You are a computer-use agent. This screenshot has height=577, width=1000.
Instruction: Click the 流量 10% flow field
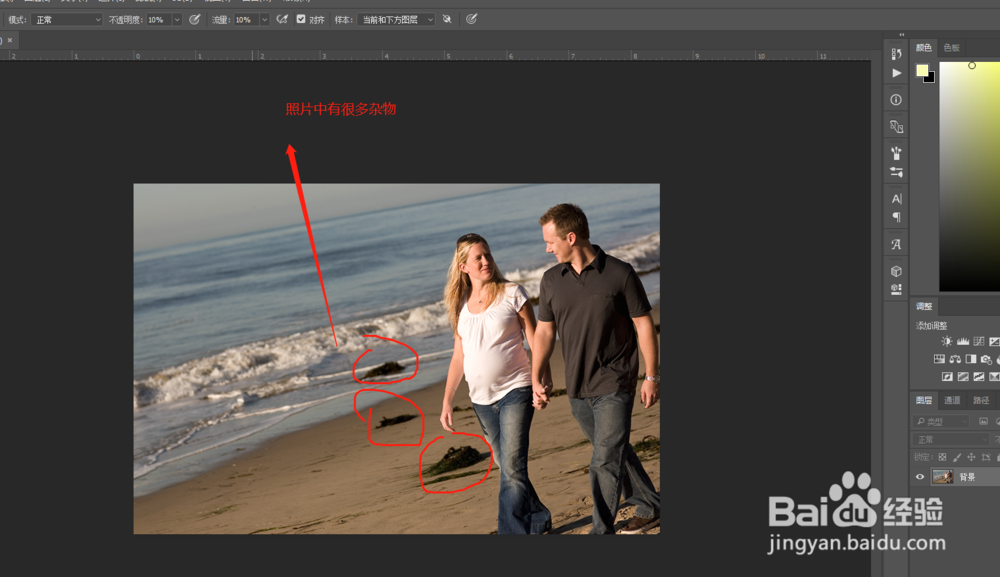coord(246,20)
